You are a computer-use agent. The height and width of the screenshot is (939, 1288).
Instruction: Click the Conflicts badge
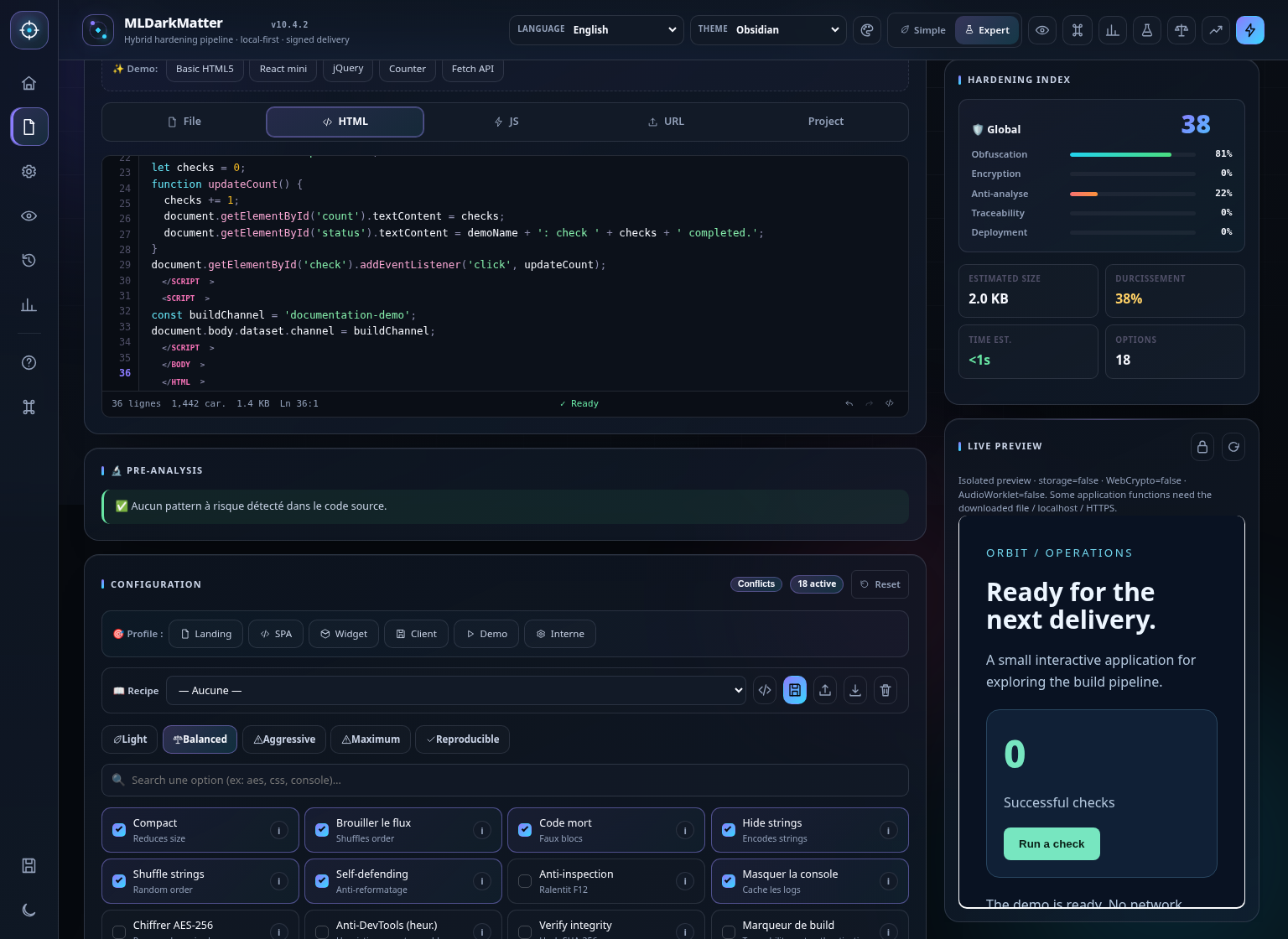coord(756,584)
